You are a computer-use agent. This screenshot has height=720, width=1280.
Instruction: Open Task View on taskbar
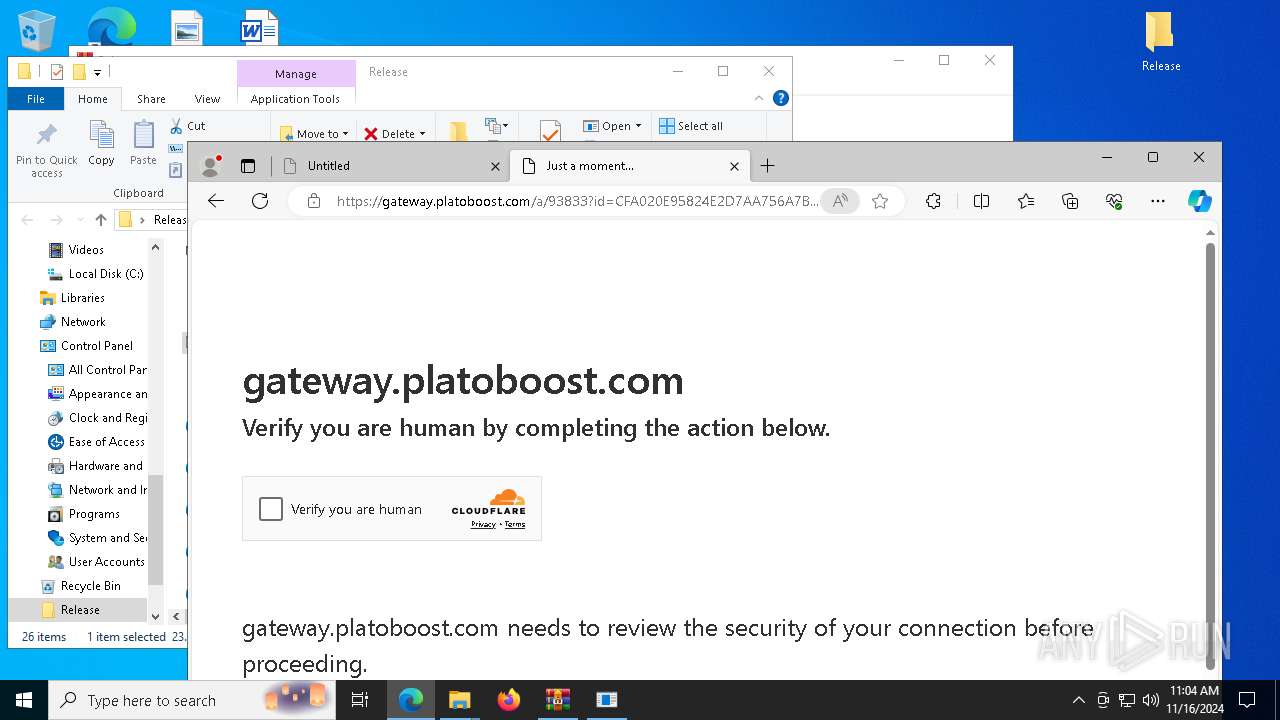(x=360, y=700)
